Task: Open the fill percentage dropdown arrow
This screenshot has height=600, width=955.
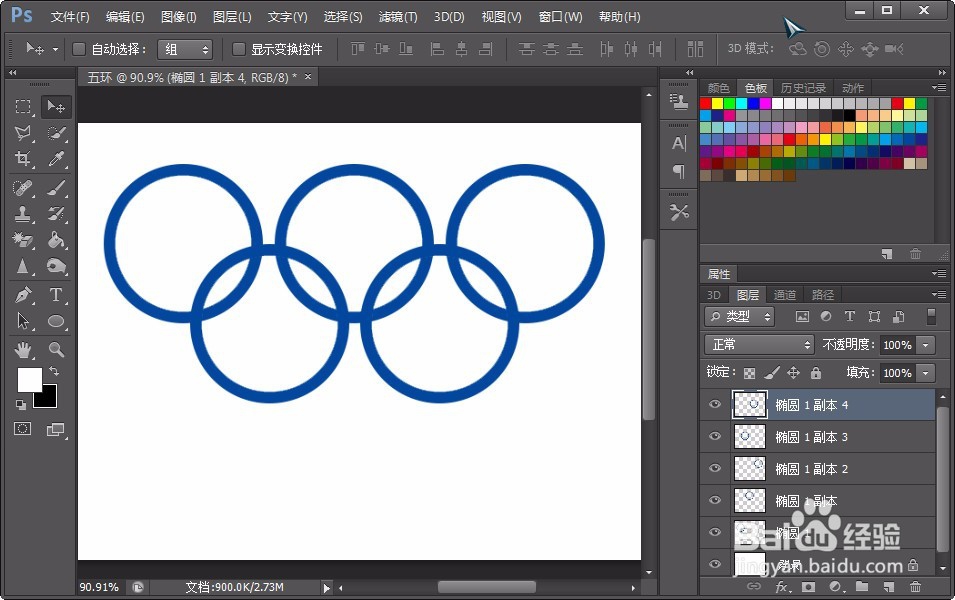Action: [926, 373]
